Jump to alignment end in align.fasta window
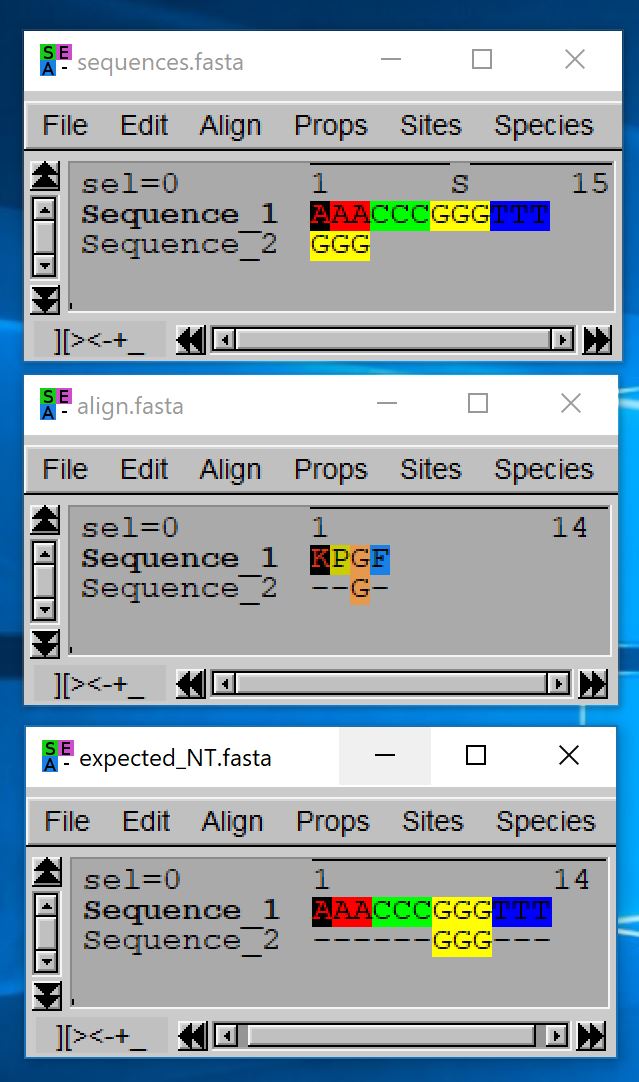This screenshot has width=639, height=1082. point(594,683)
